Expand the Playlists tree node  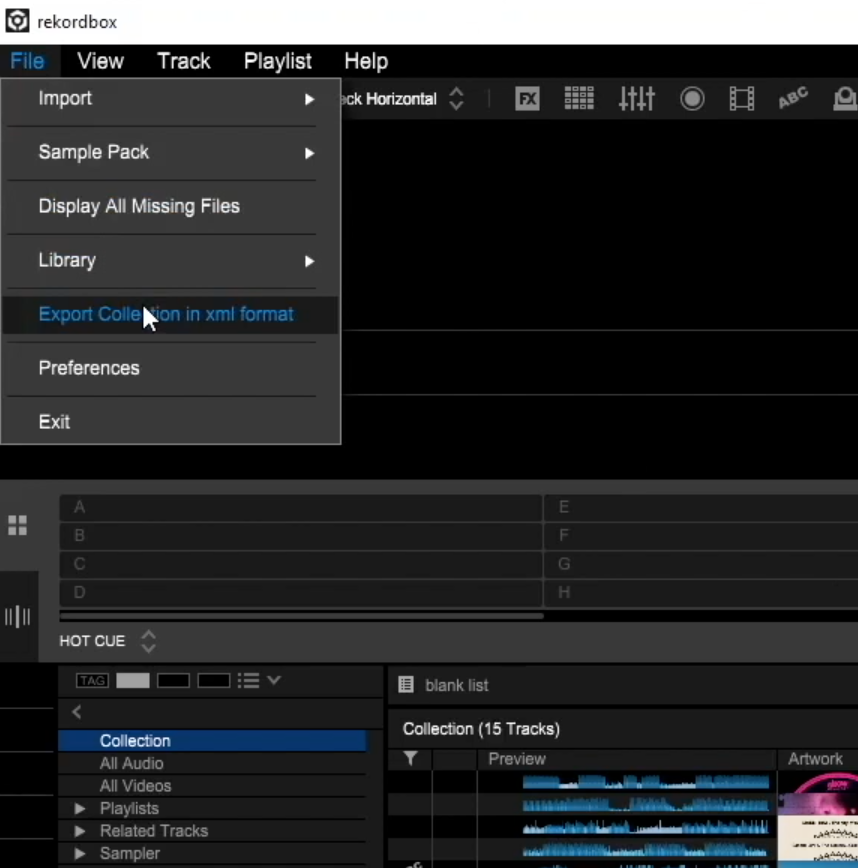pos(80,808)
